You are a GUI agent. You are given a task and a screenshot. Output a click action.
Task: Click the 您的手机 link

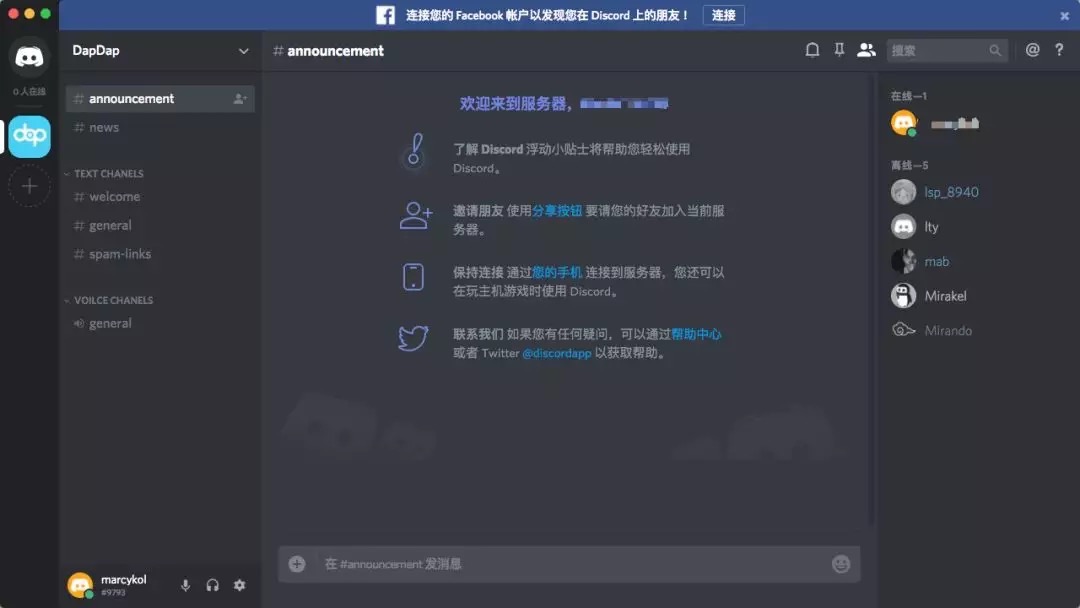point(557,273)
